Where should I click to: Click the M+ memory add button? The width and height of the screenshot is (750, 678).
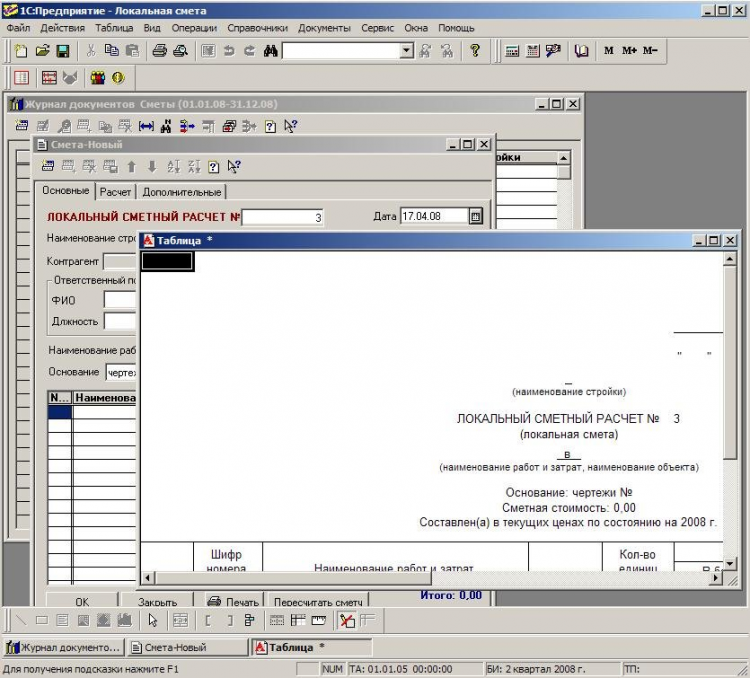629,51
